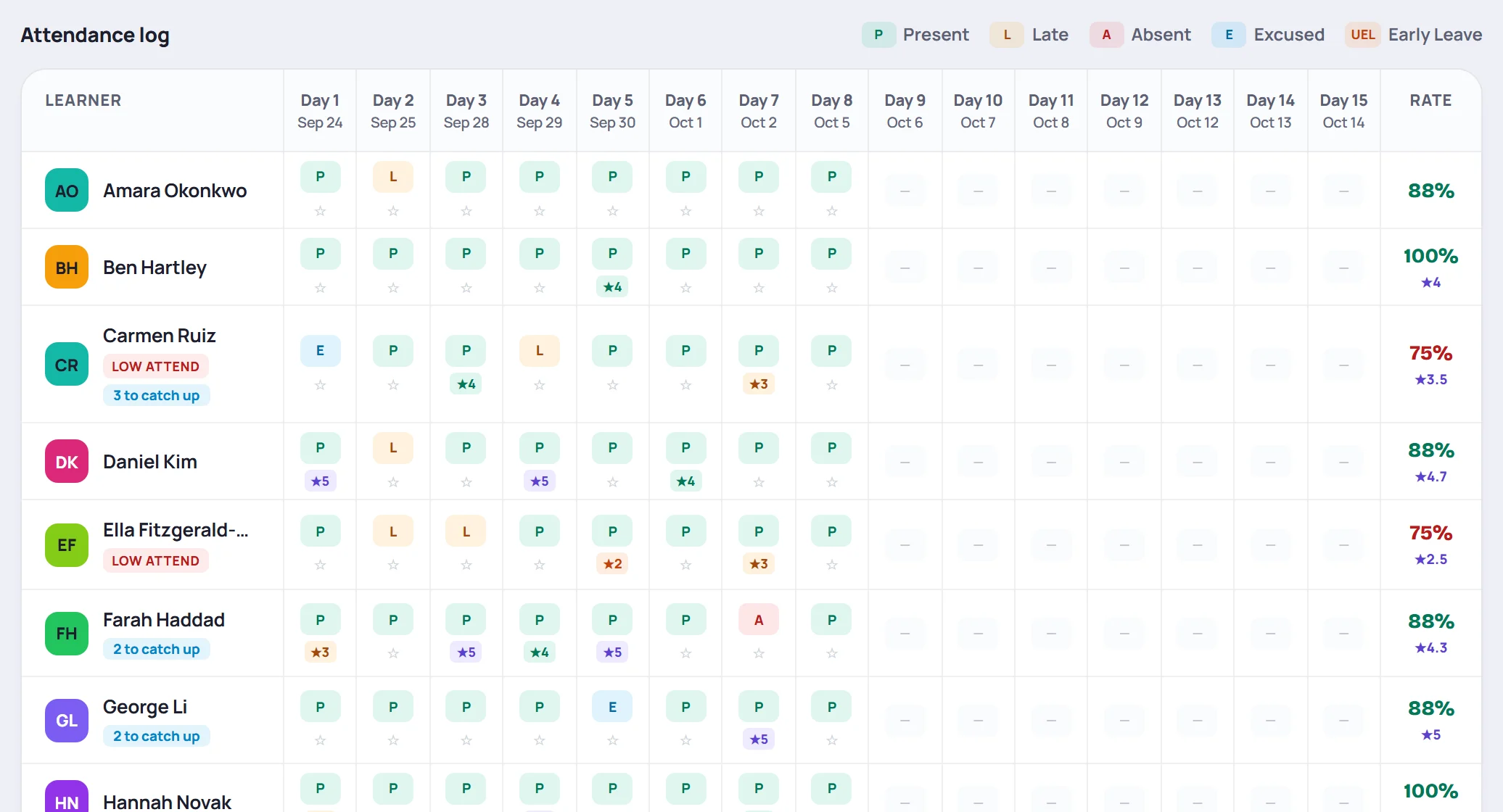Toggle Farah Haddad's Day 7 Absent status
The image size is (1503, 812).
click(759, 621)
